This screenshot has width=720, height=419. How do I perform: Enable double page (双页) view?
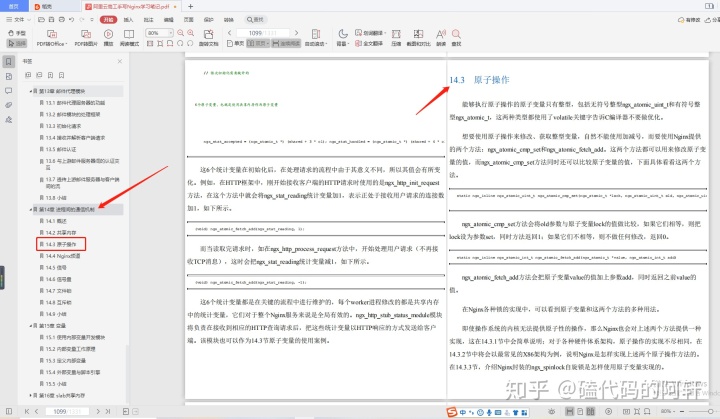[x=258, y=43]
